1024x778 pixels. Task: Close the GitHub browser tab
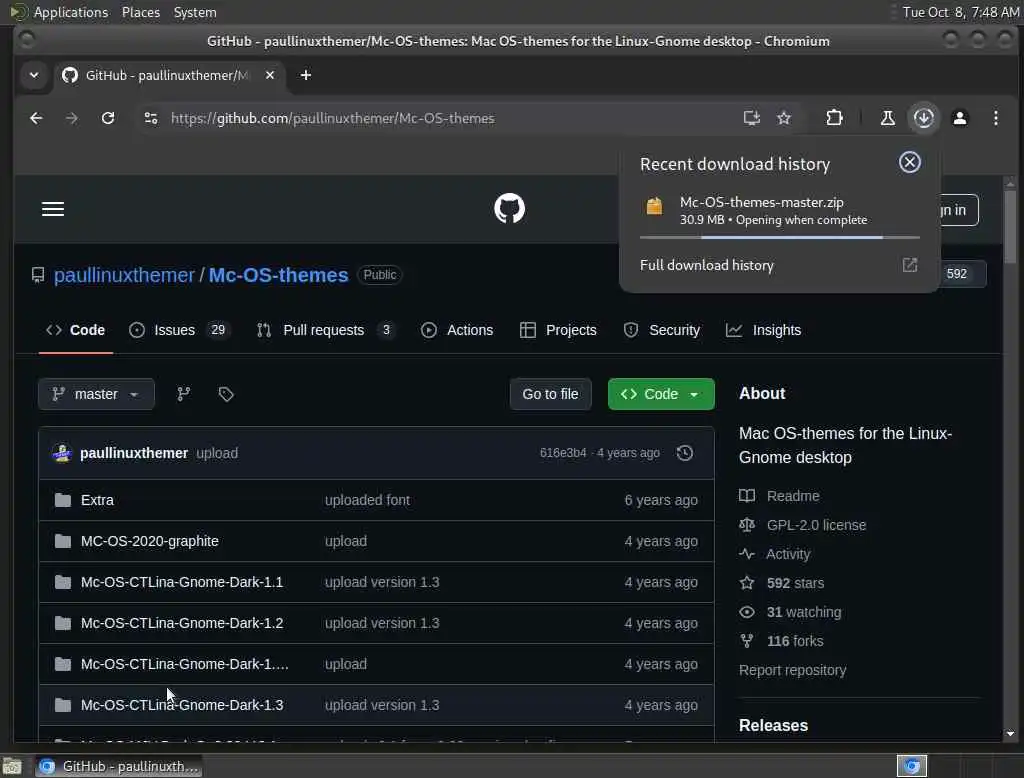pyautogui.click(x=270, y=75)
